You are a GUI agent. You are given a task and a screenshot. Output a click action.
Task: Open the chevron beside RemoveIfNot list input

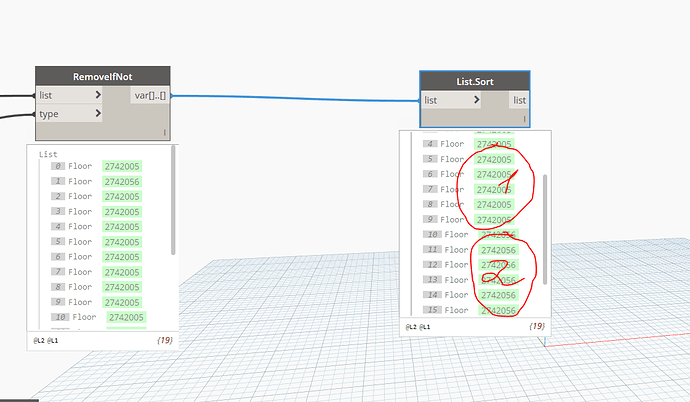coord(98,95)
